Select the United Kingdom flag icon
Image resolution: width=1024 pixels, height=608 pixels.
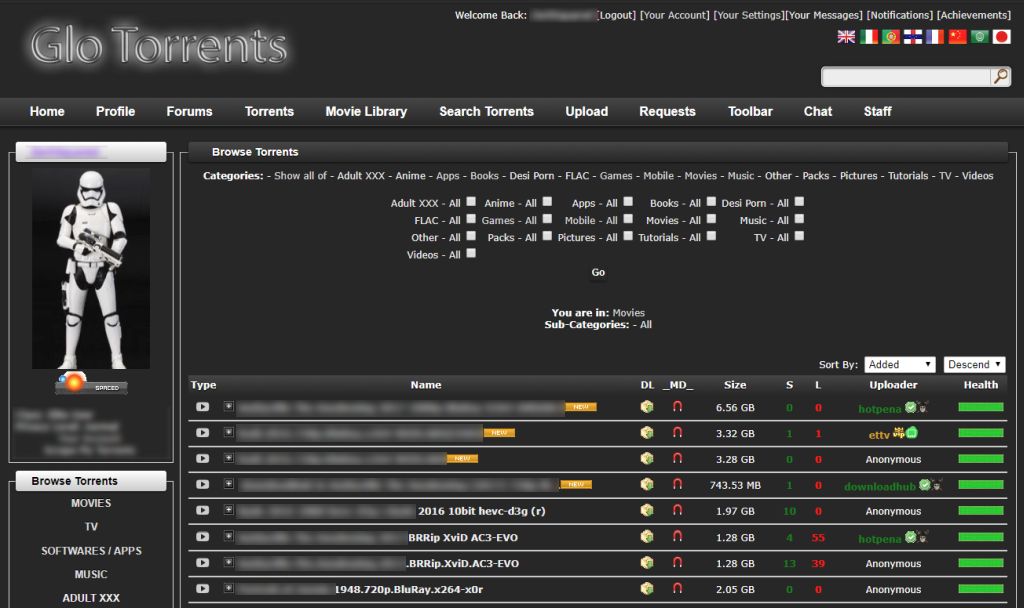[846, 37]
